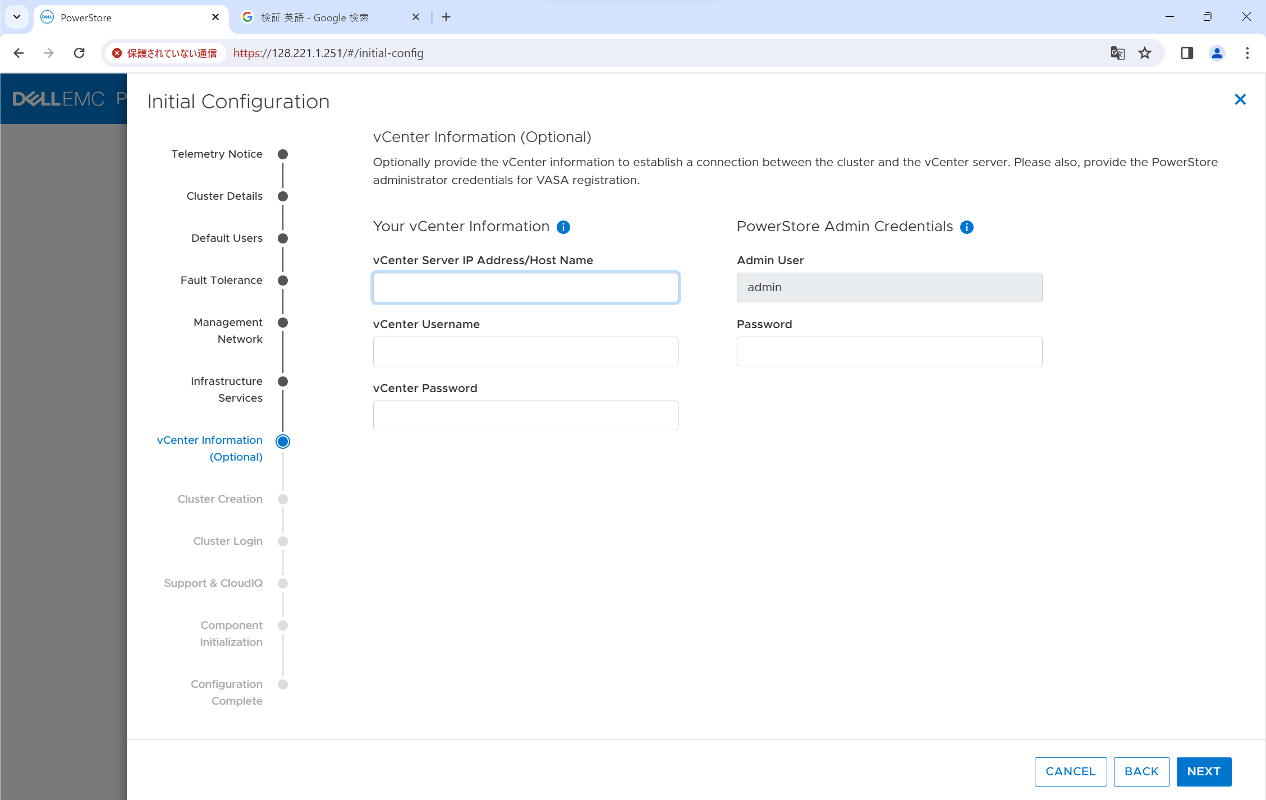Screen dimensions: 1266x800
Task: Open a new browser tab
Action: (446, 17)
